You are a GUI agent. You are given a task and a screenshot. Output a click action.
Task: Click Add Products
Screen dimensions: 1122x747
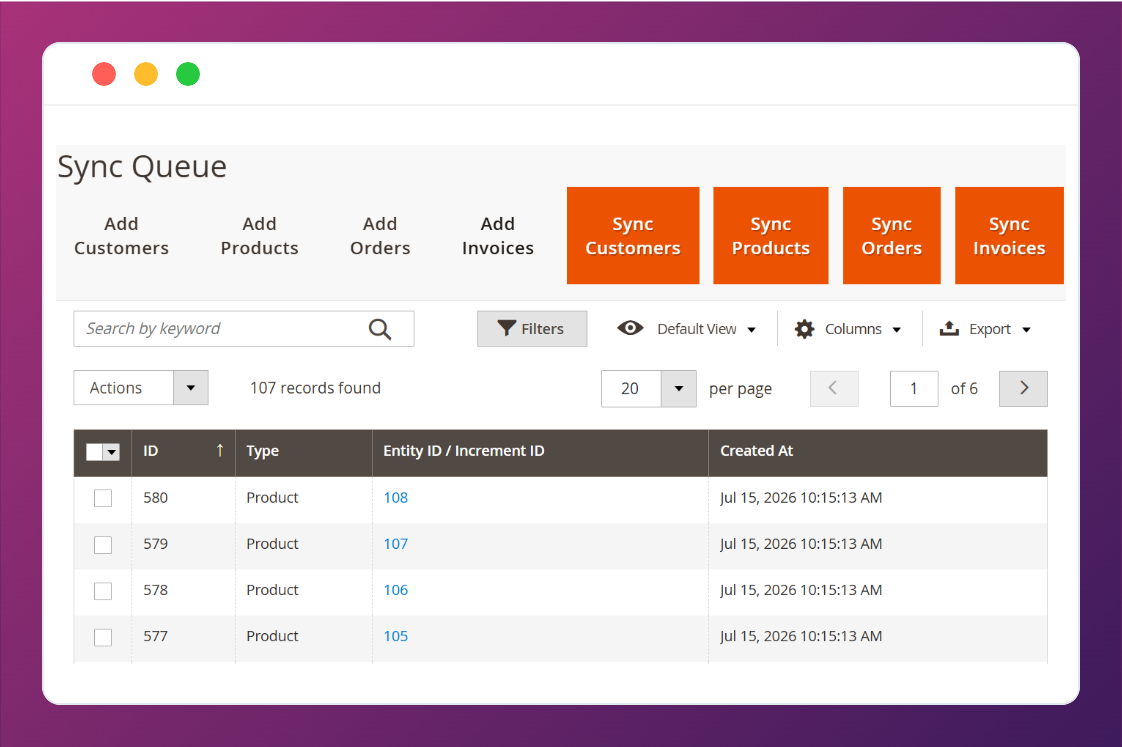[x=259, y=236]
